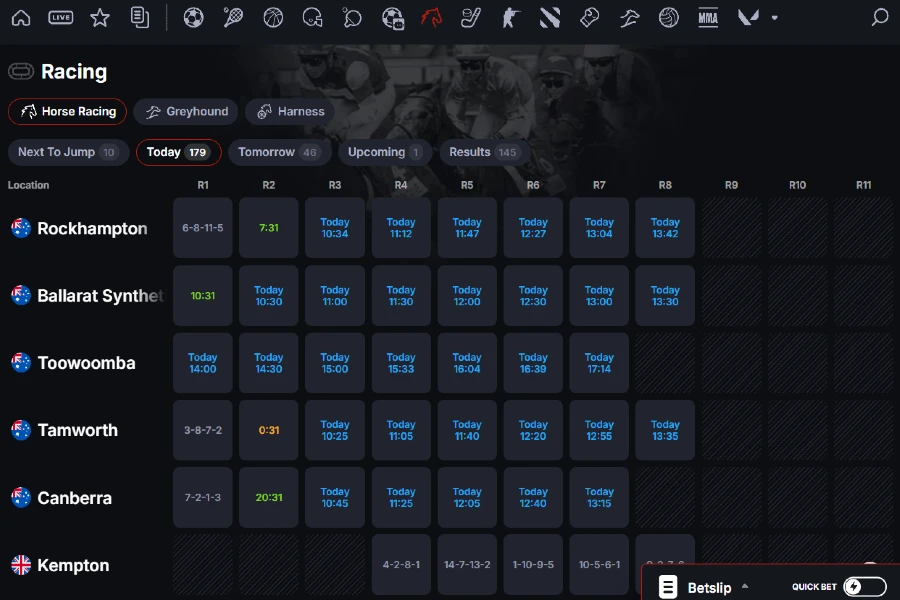Select the MMA sport icon
Viewport: 900px width, 600px height.
708,17
